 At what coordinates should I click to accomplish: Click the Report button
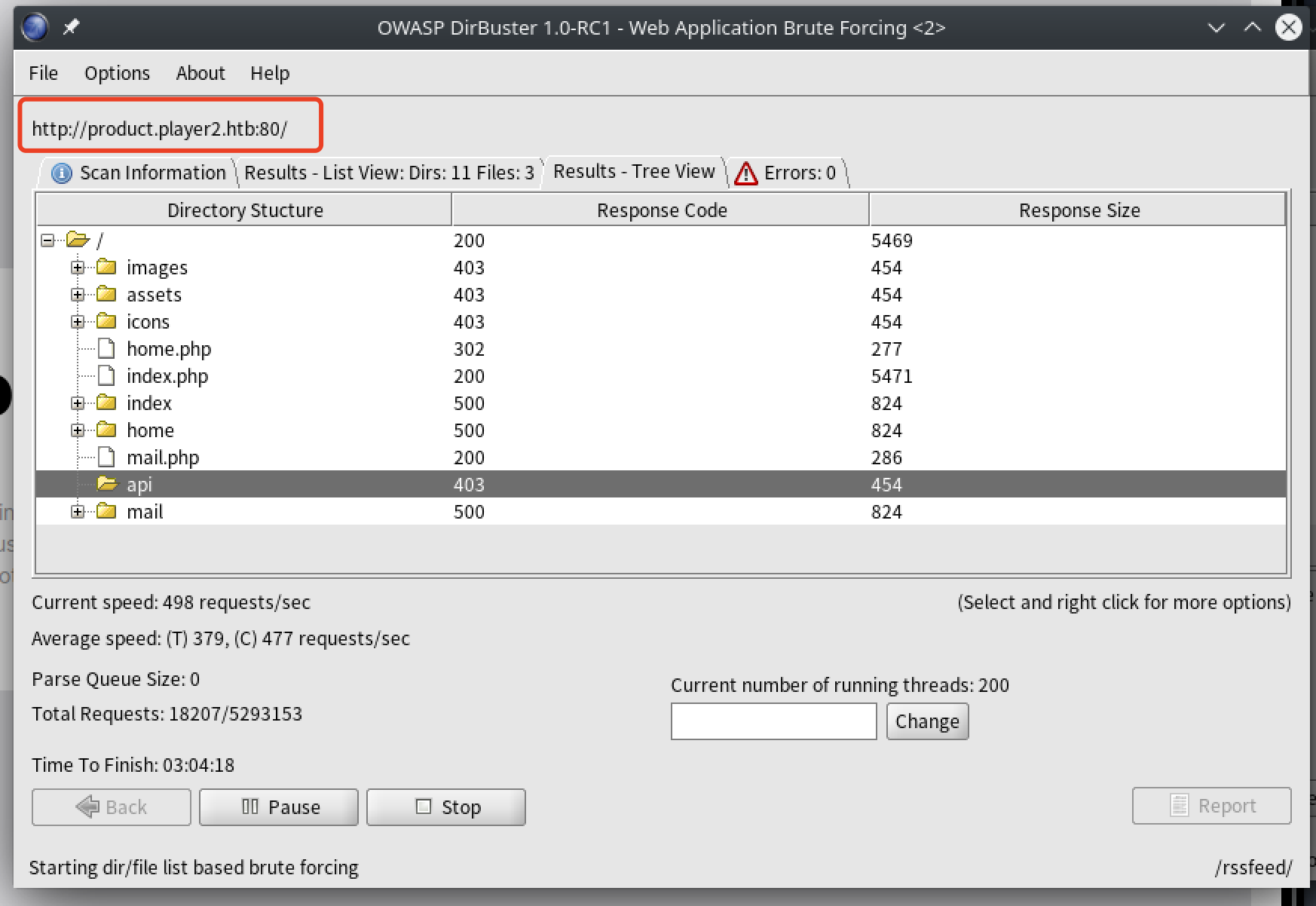(x=1212, y=806)
